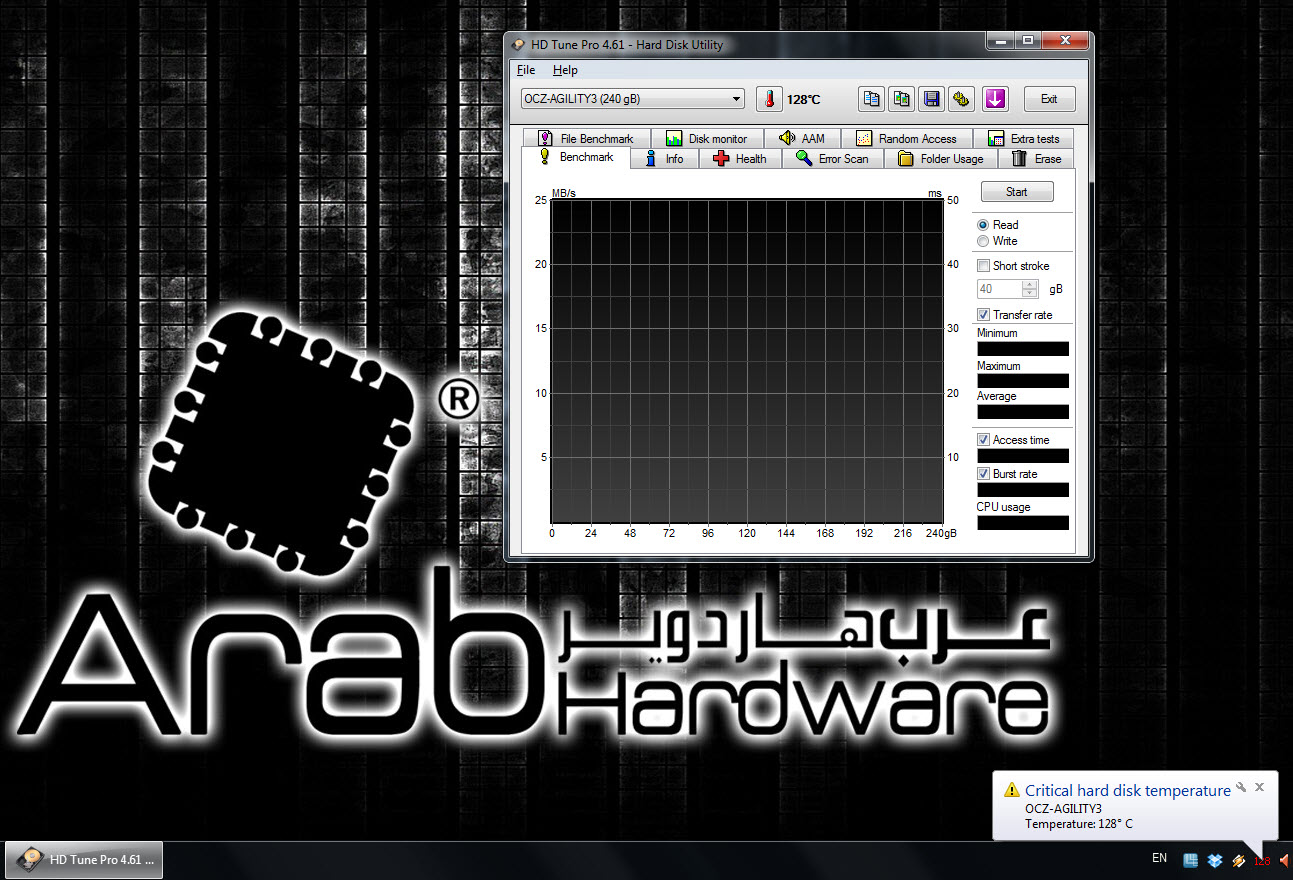Open HD Tune options tools icon

[x=962, y=99]
